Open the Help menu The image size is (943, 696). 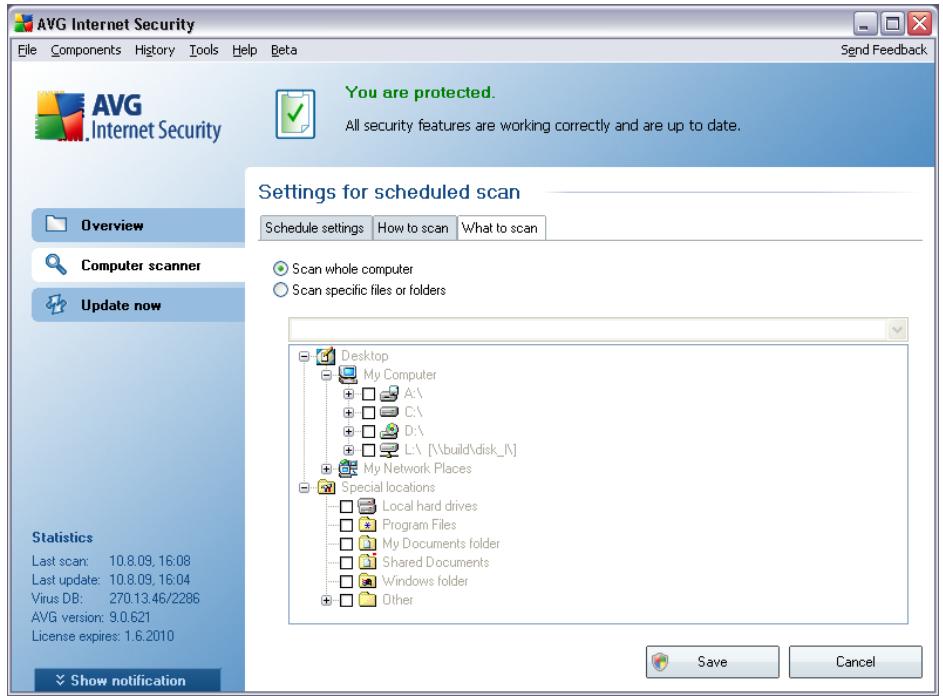(x=244, y=50)
